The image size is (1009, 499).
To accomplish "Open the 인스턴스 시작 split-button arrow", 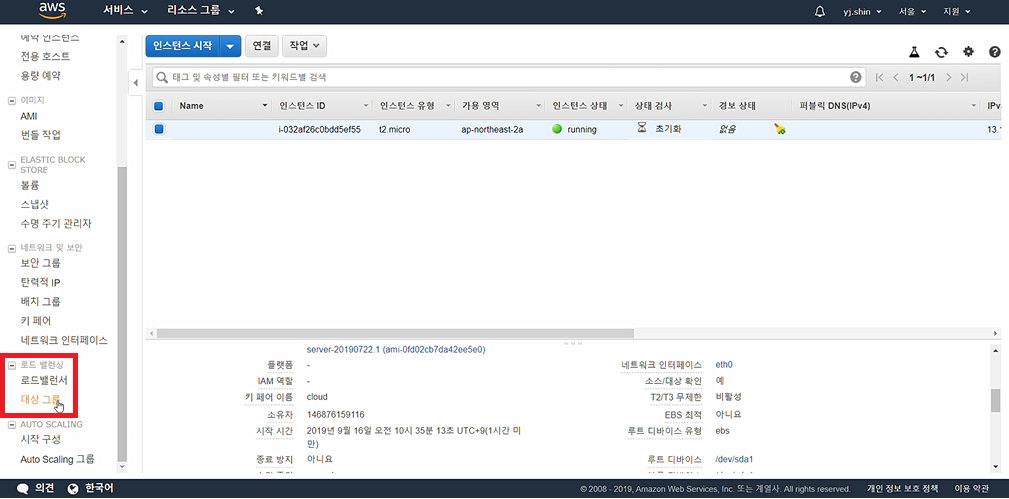I will point(230,46).
